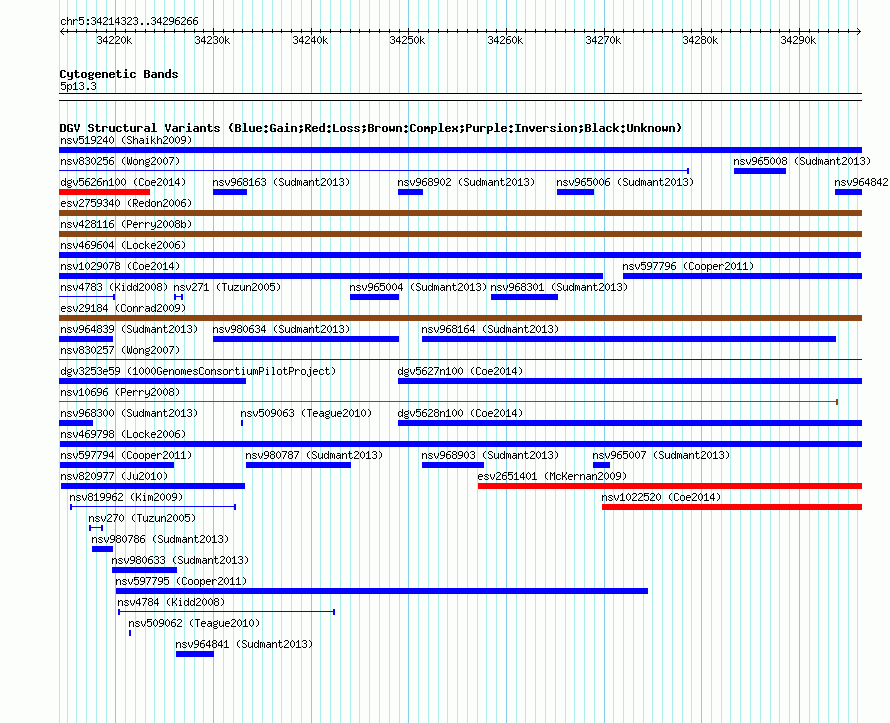Click the blue bar under nsv965008
The image size is (890, 723).
[759, 171]
